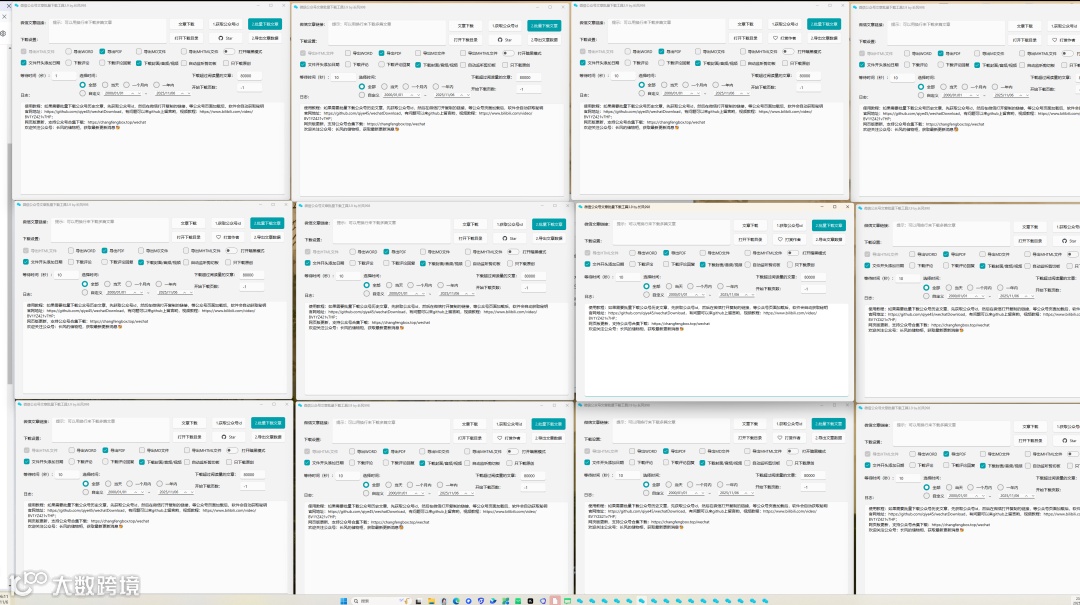The height and width of the screenshot is (605, 1080).
Task: Click 文章下载 button in top-left window
Action: pos(186,24)
